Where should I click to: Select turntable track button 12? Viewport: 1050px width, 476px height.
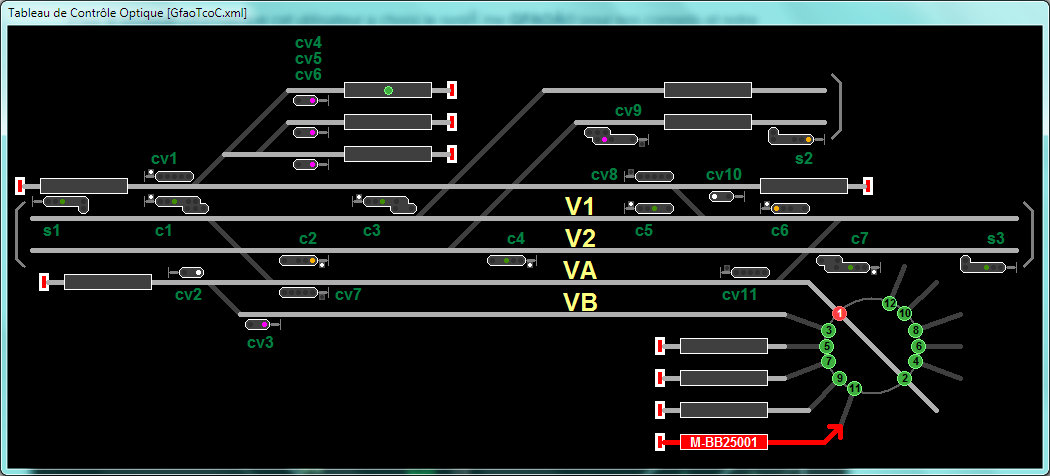889,303
